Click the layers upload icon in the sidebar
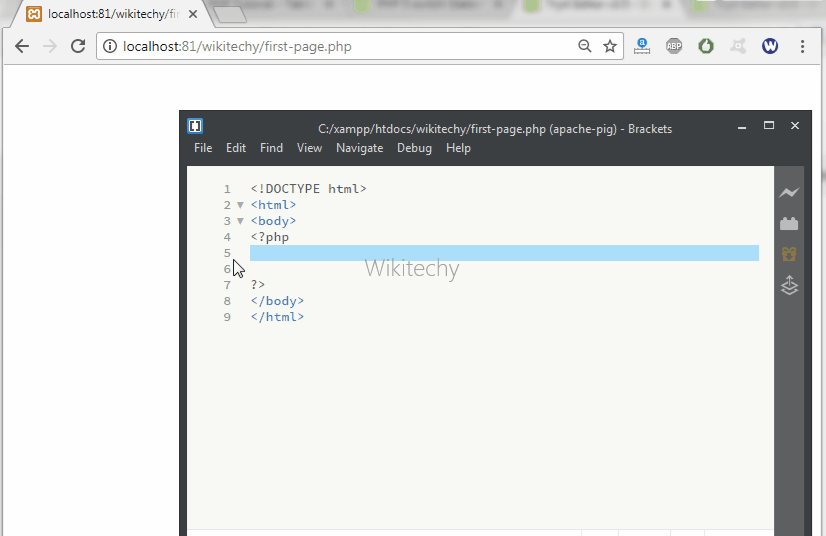 [790, 286]
